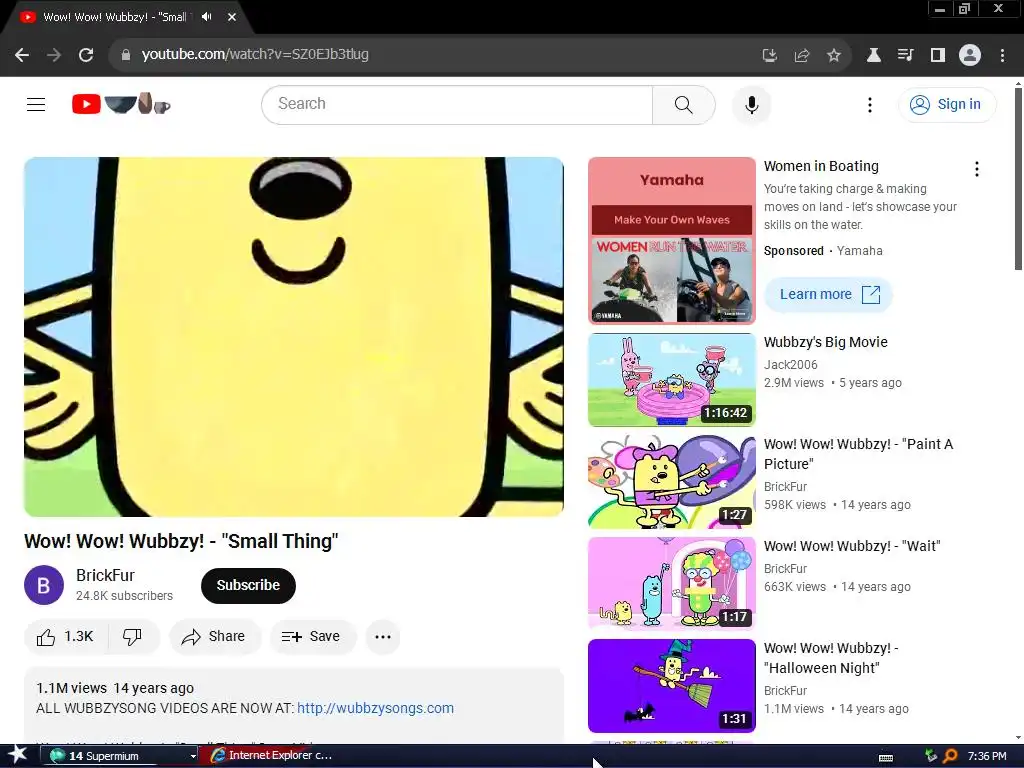Open Wubbzy's Big Movie thumbnail
This screenshot has width=1024, height=768.
coord(672,379)
